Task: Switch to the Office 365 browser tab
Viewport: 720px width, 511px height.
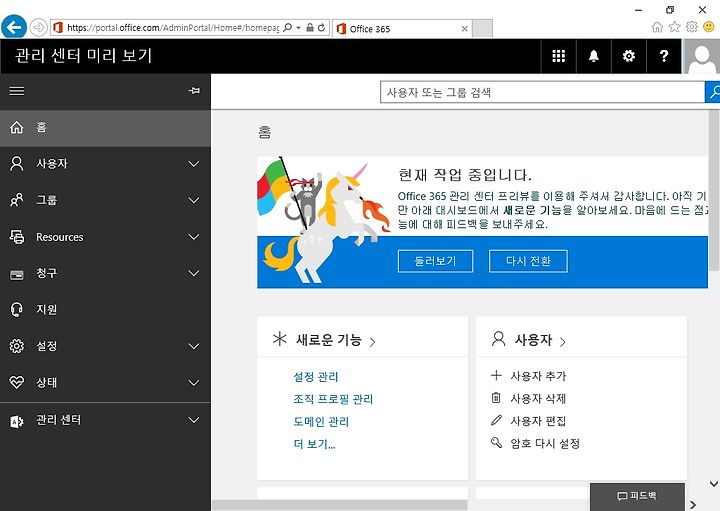Action: pyautogui.click(x=402, y=28)
